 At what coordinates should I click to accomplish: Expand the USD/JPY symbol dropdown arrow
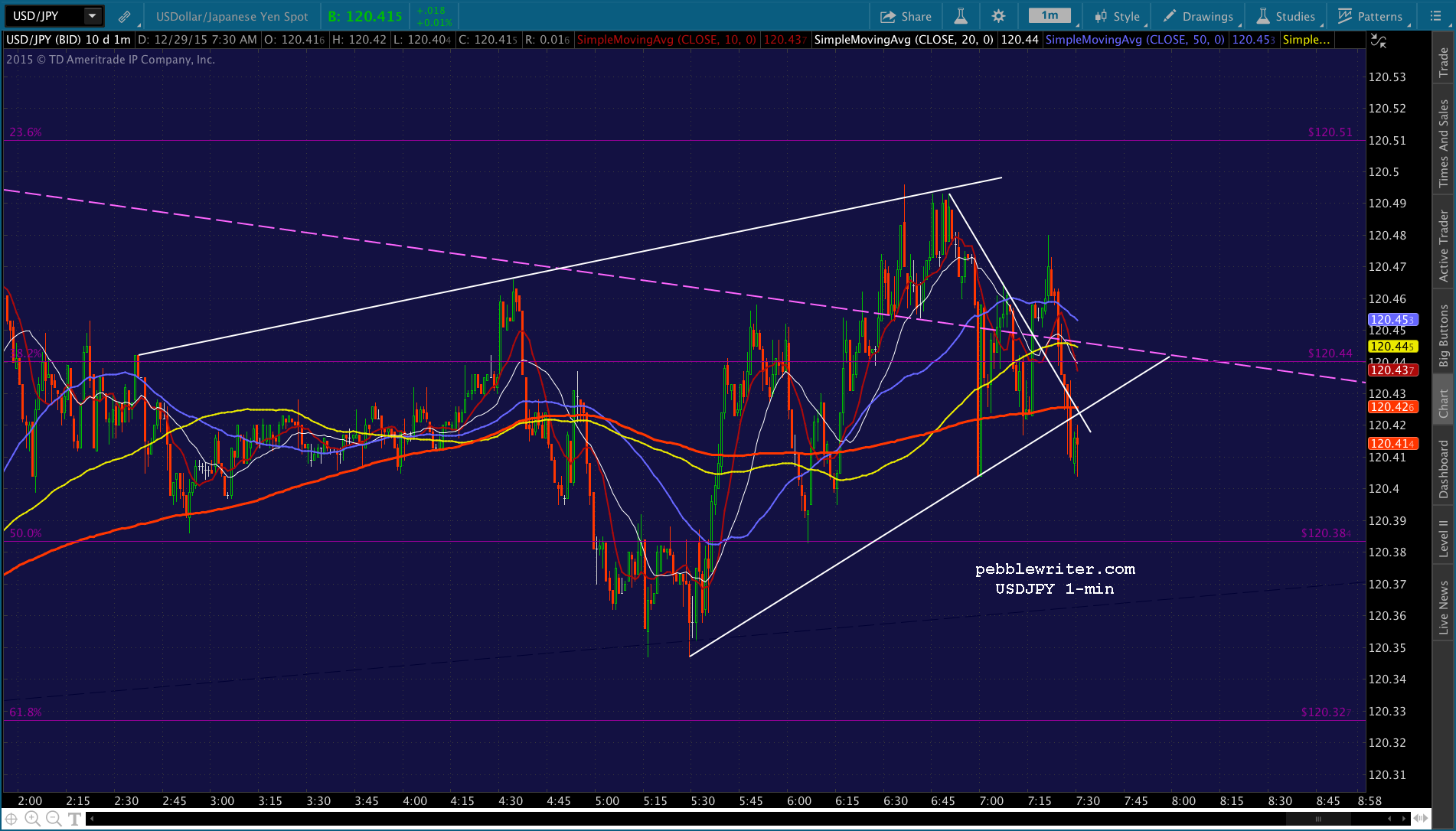click(x=93, y=16)
